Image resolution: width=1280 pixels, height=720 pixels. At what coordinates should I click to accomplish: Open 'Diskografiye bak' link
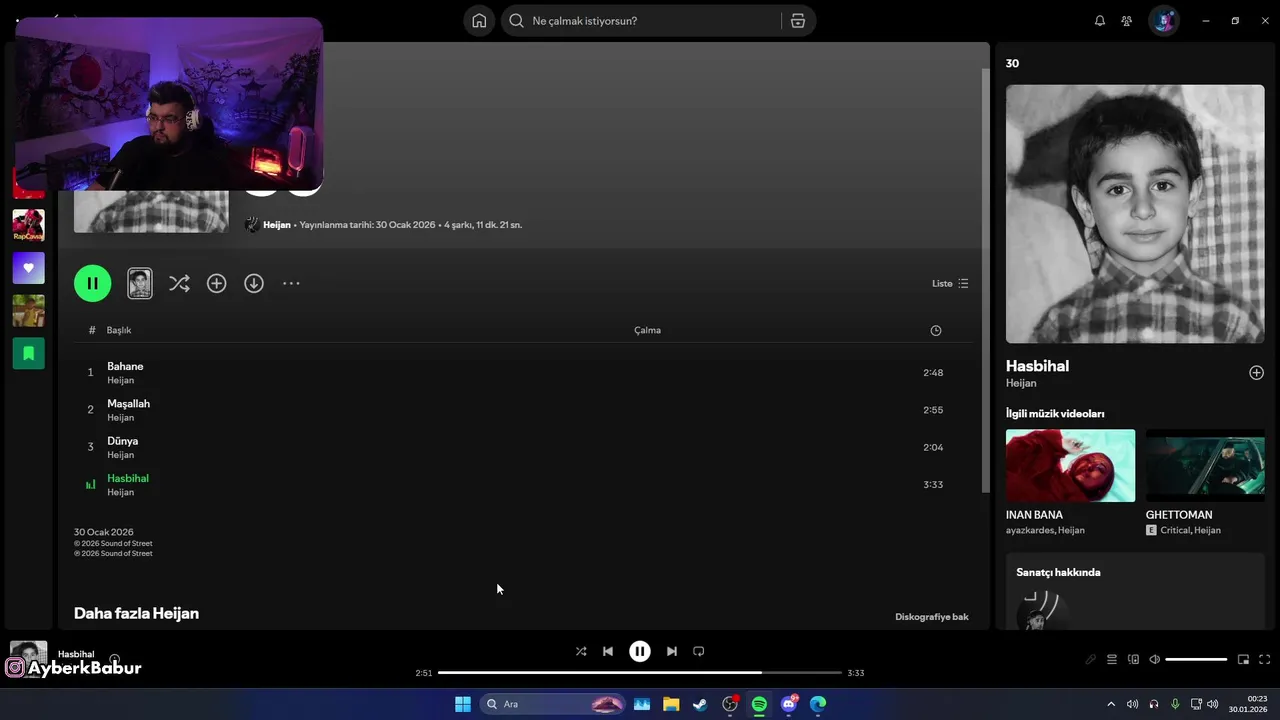(x=932, y=617)
